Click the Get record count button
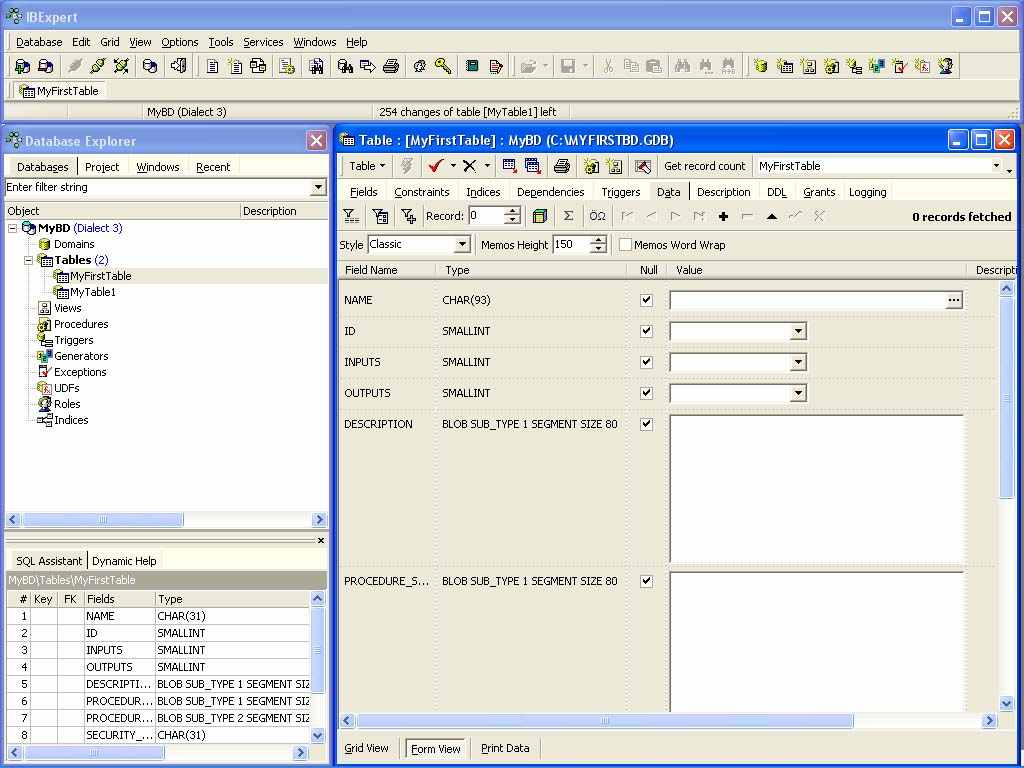Image resolution: width=1024 pixels, height=768 pixels. pos(705,166)
